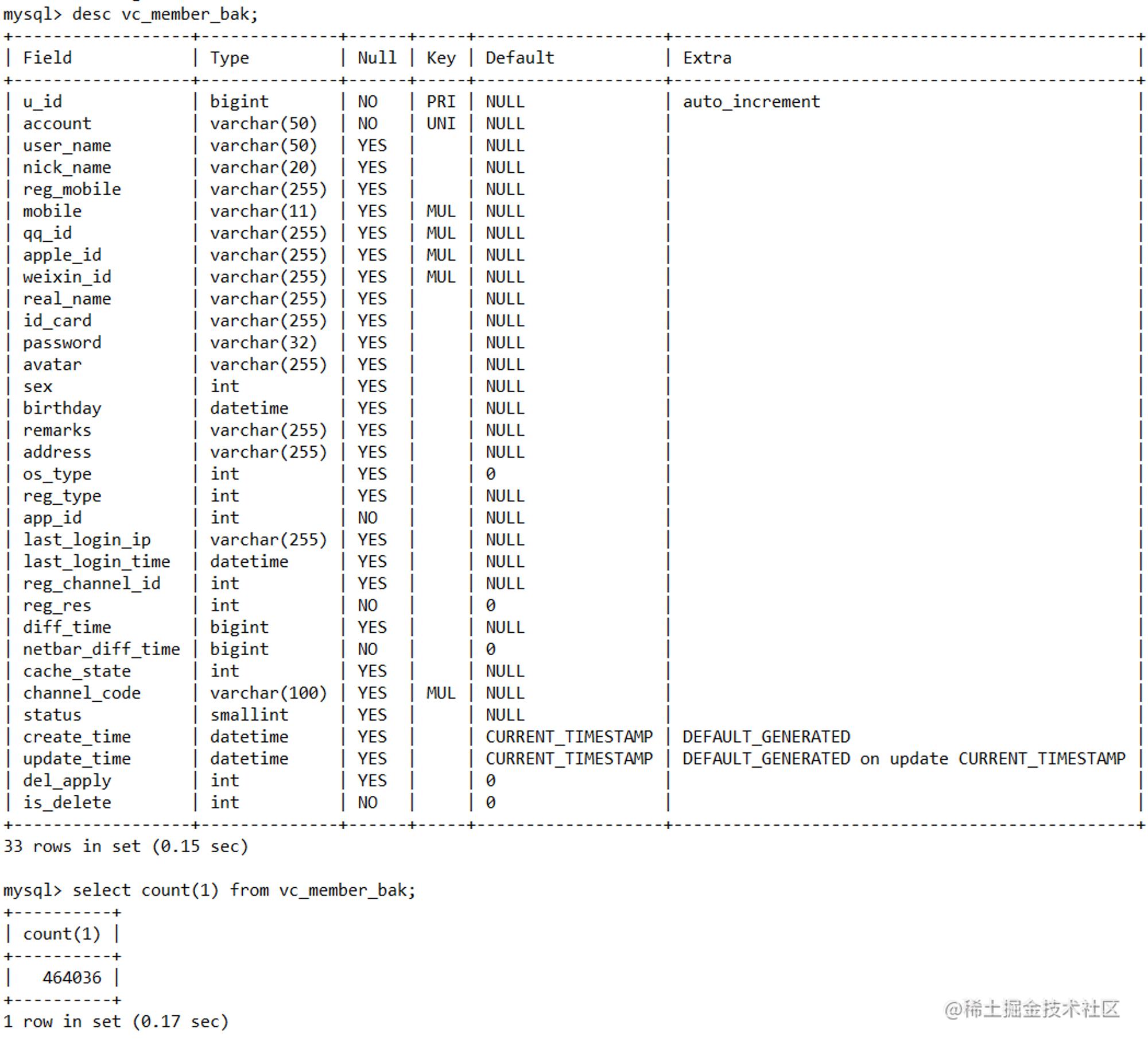Click the 'desc vc_member_bak;' command text
Image resolution: width=1148 pixels, height=1048 pixels.
click(x=165, y=14)
